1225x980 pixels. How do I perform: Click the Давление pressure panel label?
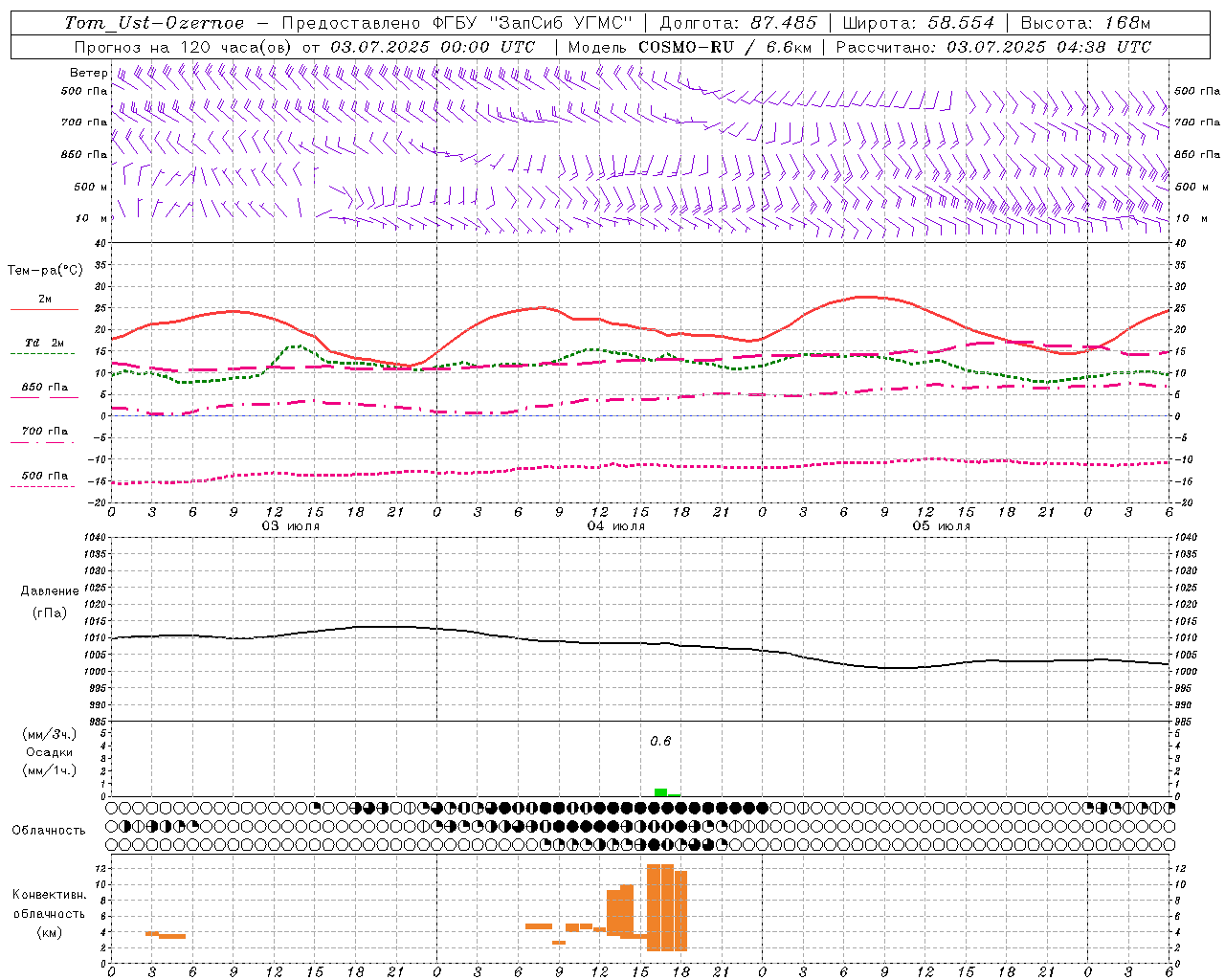coord(50,590)
